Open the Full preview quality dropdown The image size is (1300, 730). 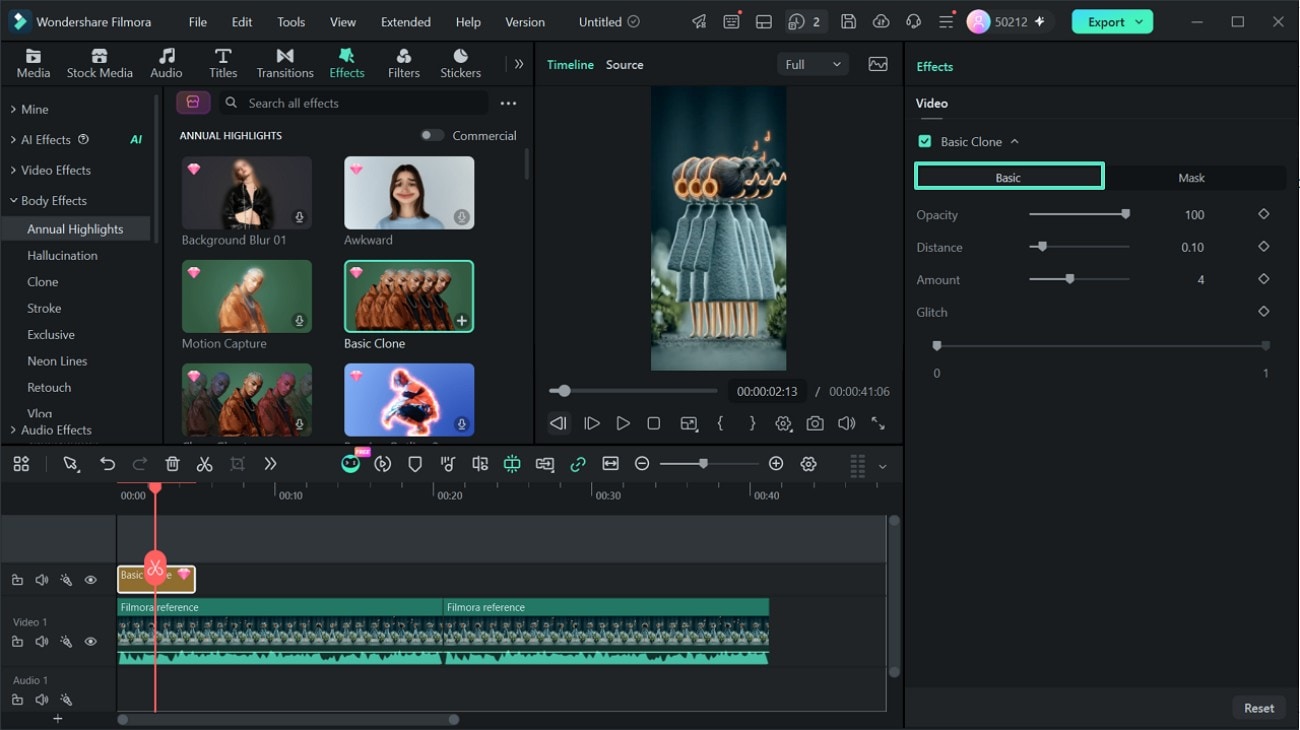pyautogui.click(x=813, y=64)
